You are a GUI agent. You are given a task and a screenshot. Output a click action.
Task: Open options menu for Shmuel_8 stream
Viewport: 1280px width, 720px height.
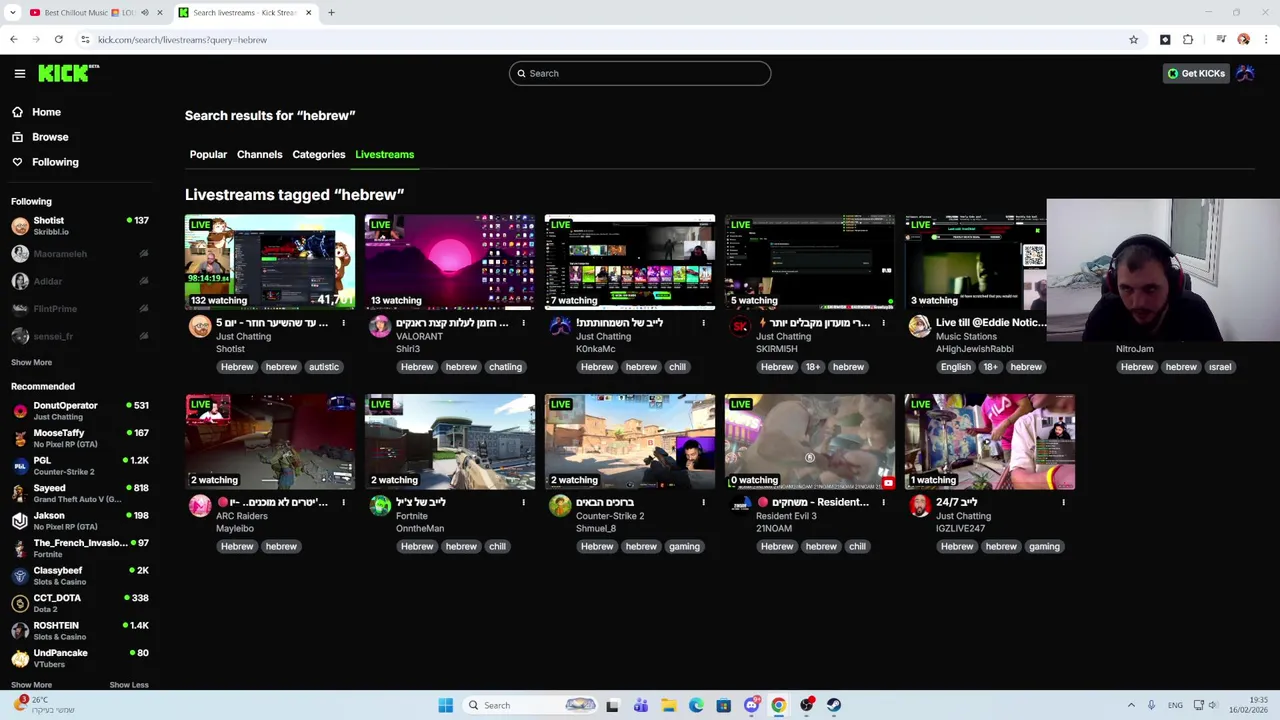[x=703, y=502]
